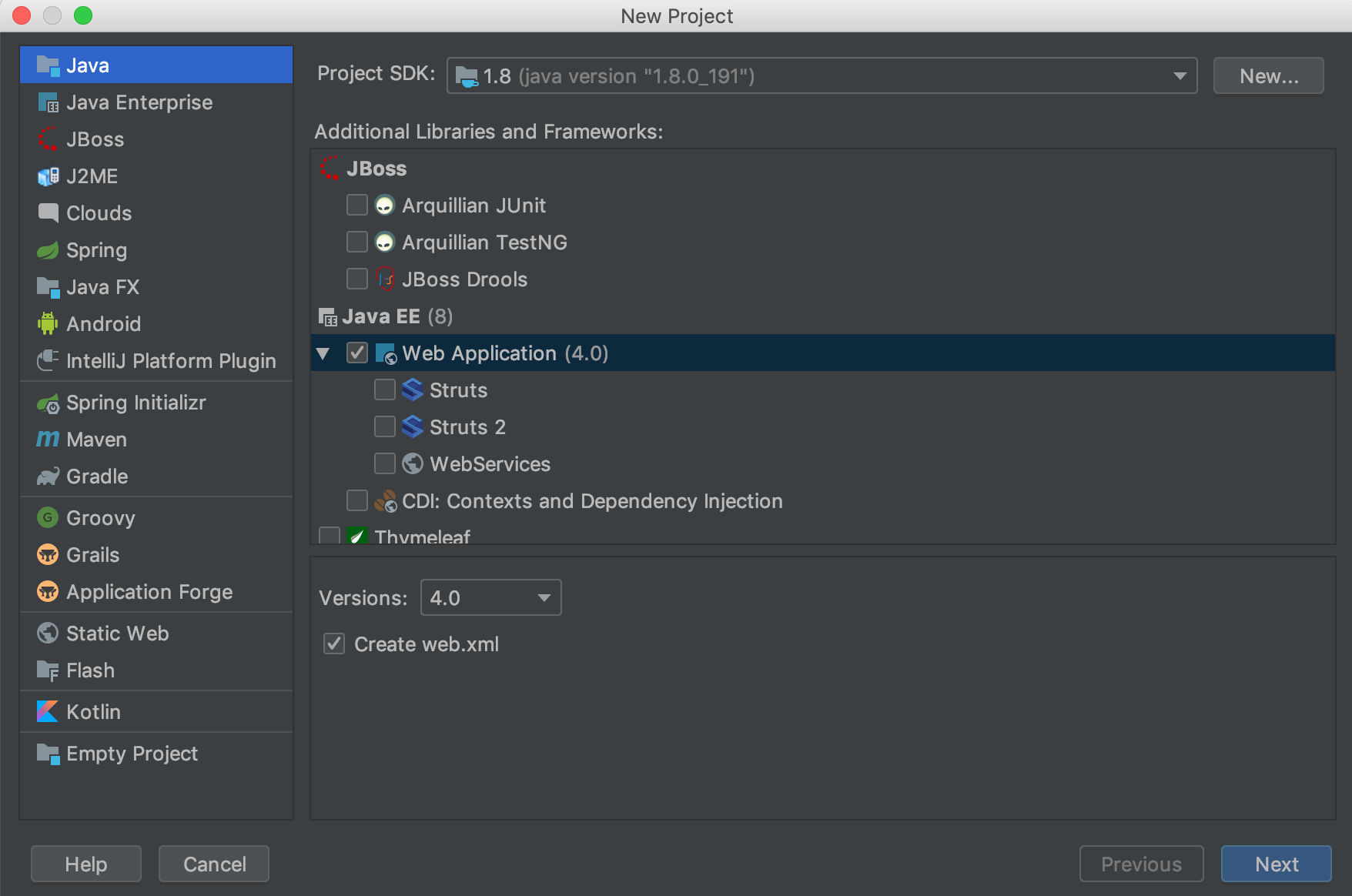The width and height of the screenshot is (1352, 896).
Task: Select Spring Initializr entry
Action: (156, 403)
